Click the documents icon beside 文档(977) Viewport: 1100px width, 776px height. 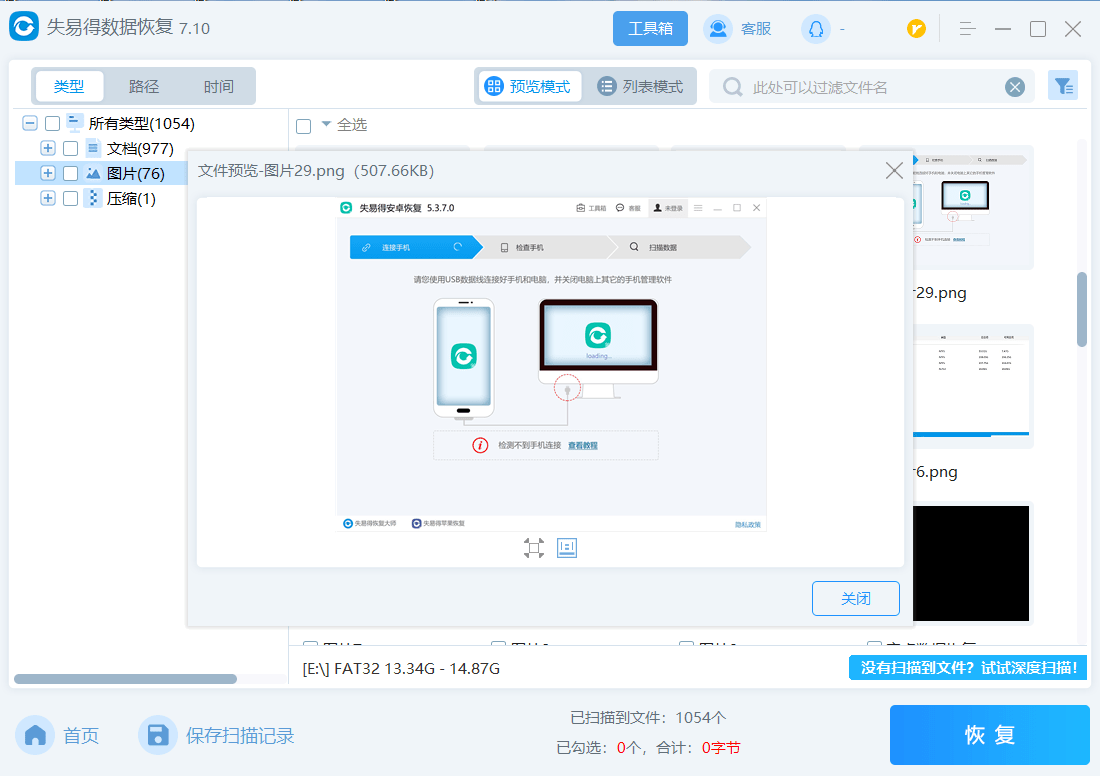pyautogui.click(x=93, y=148)
